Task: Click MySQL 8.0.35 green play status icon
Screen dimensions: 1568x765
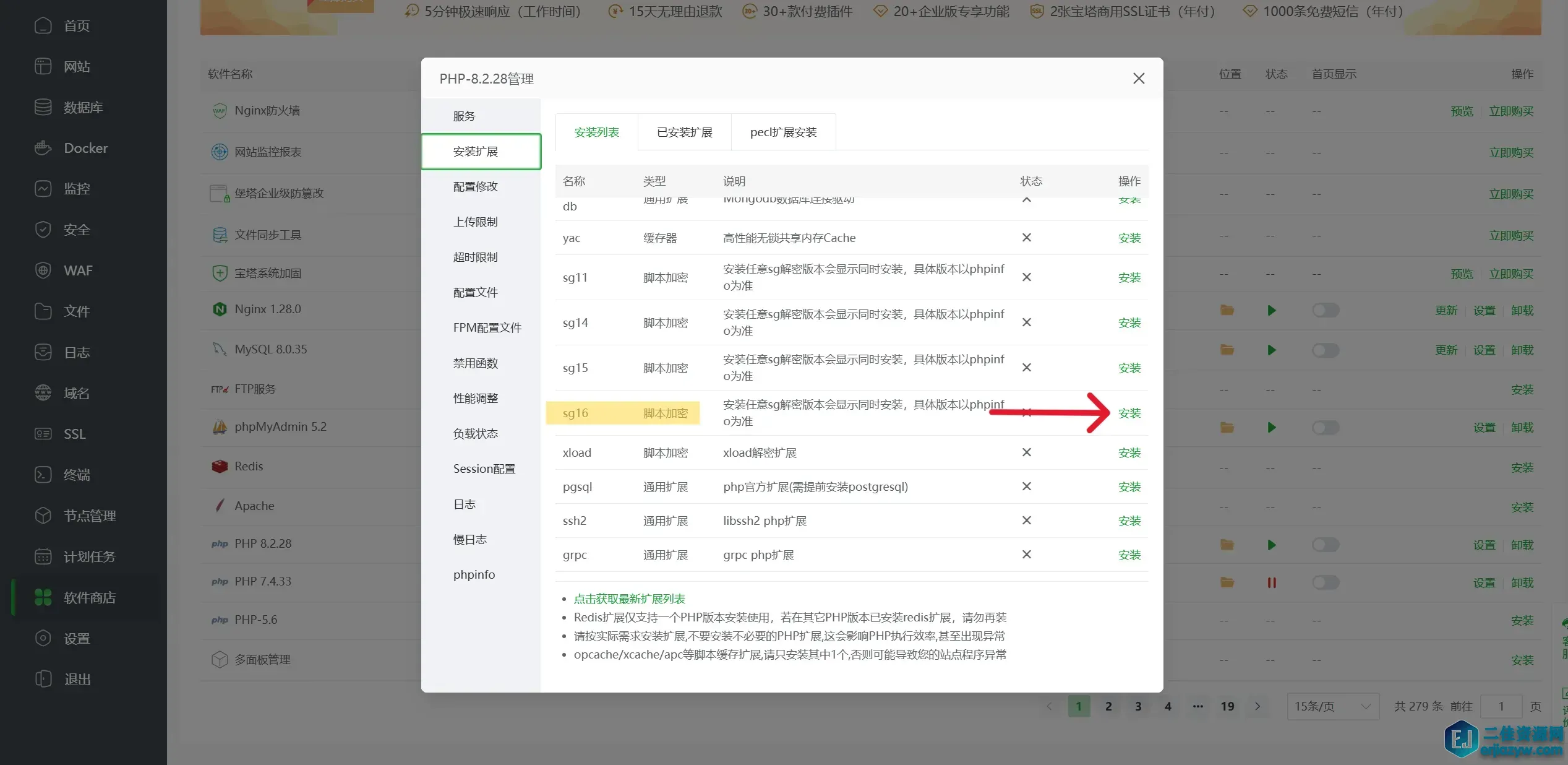Action: 1271,350
